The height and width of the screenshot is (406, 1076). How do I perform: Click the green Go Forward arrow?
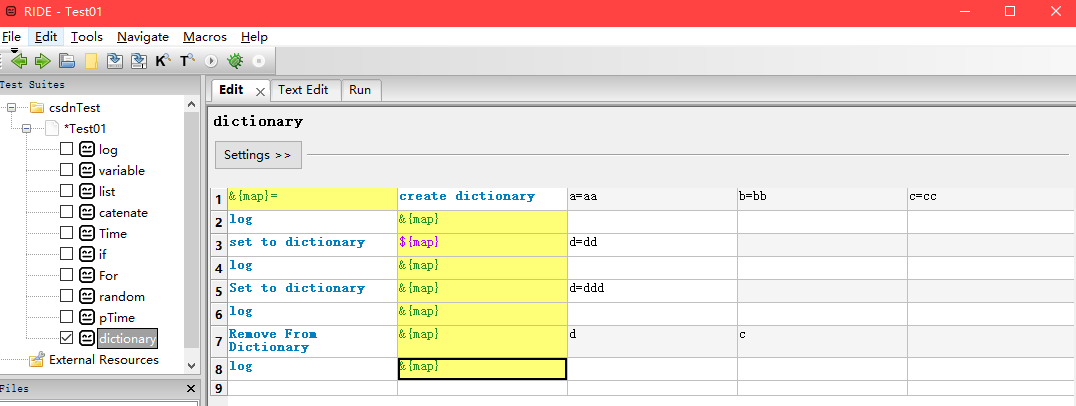(43, 61)
